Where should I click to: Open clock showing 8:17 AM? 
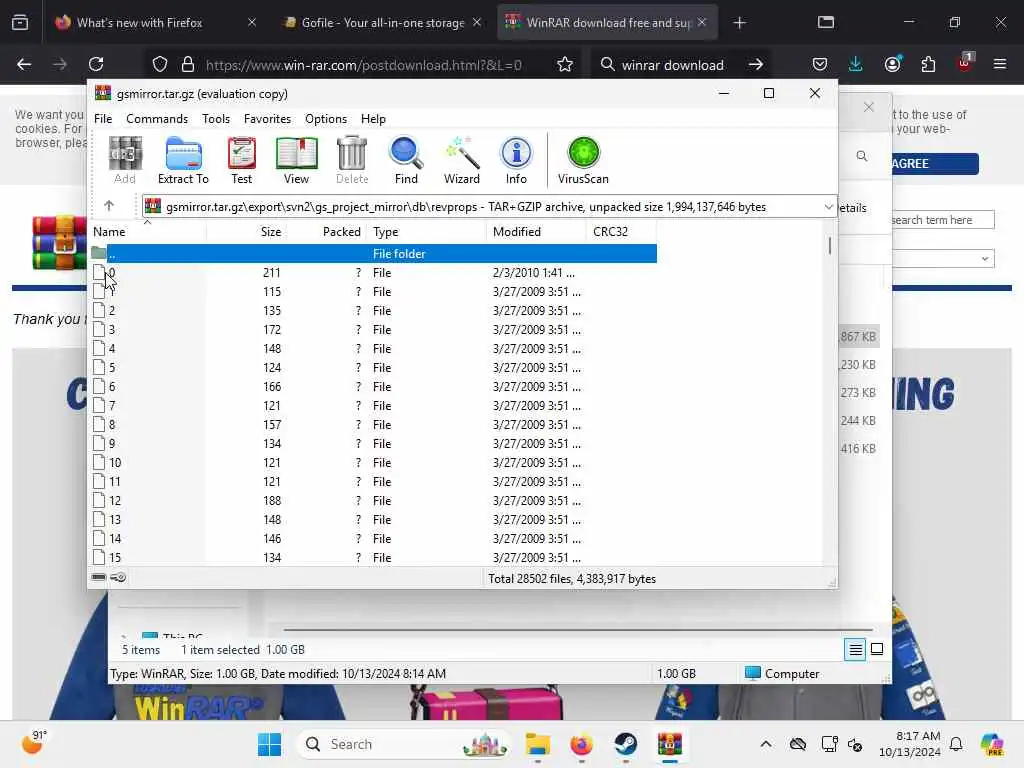tap(910, 744)
